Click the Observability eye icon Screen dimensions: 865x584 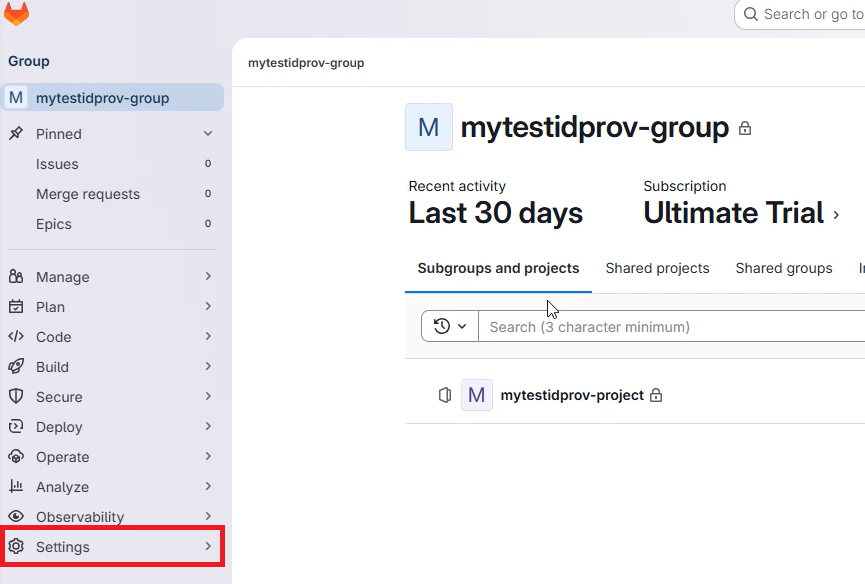(16, 516)
